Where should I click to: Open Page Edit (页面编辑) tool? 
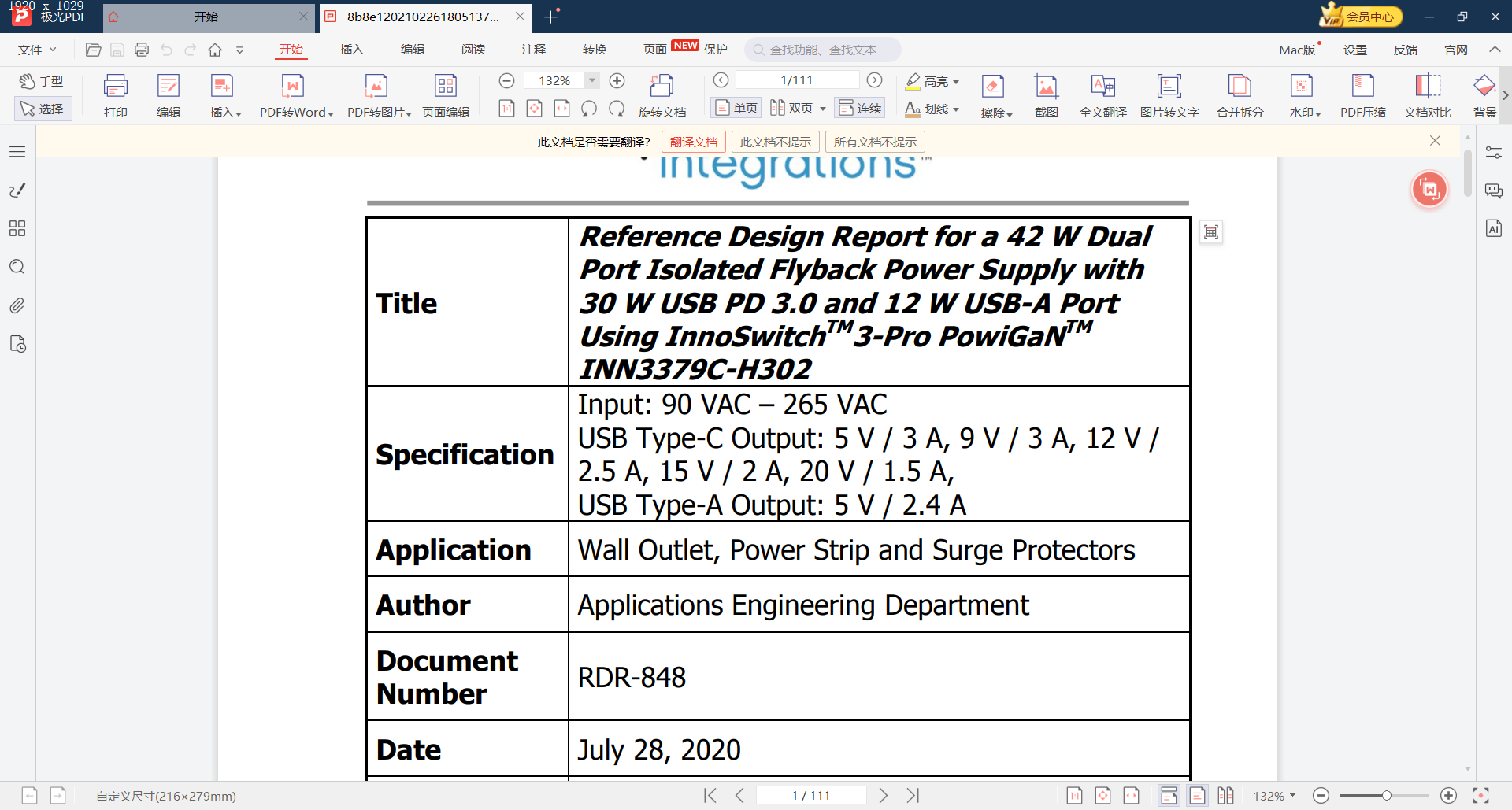(446, 95)
